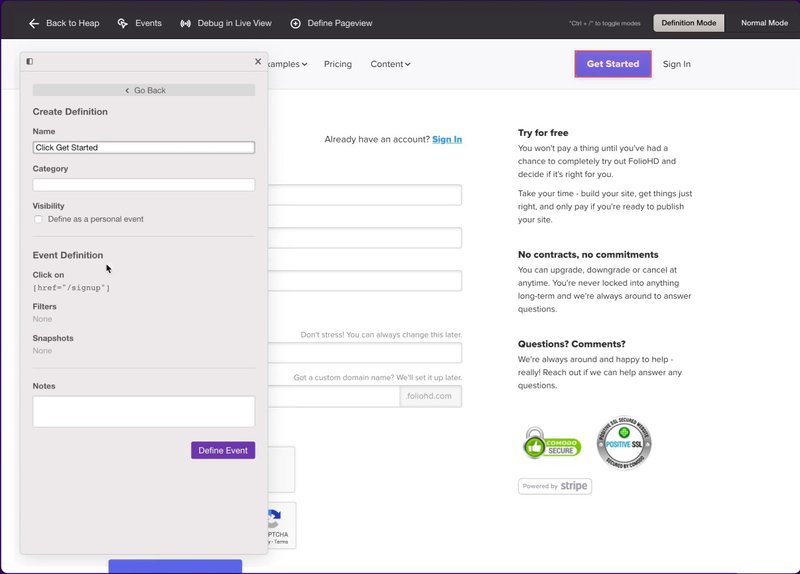Click the Go Back button
This screenshot has width=800, height=574.
click(x=144, y=90)
